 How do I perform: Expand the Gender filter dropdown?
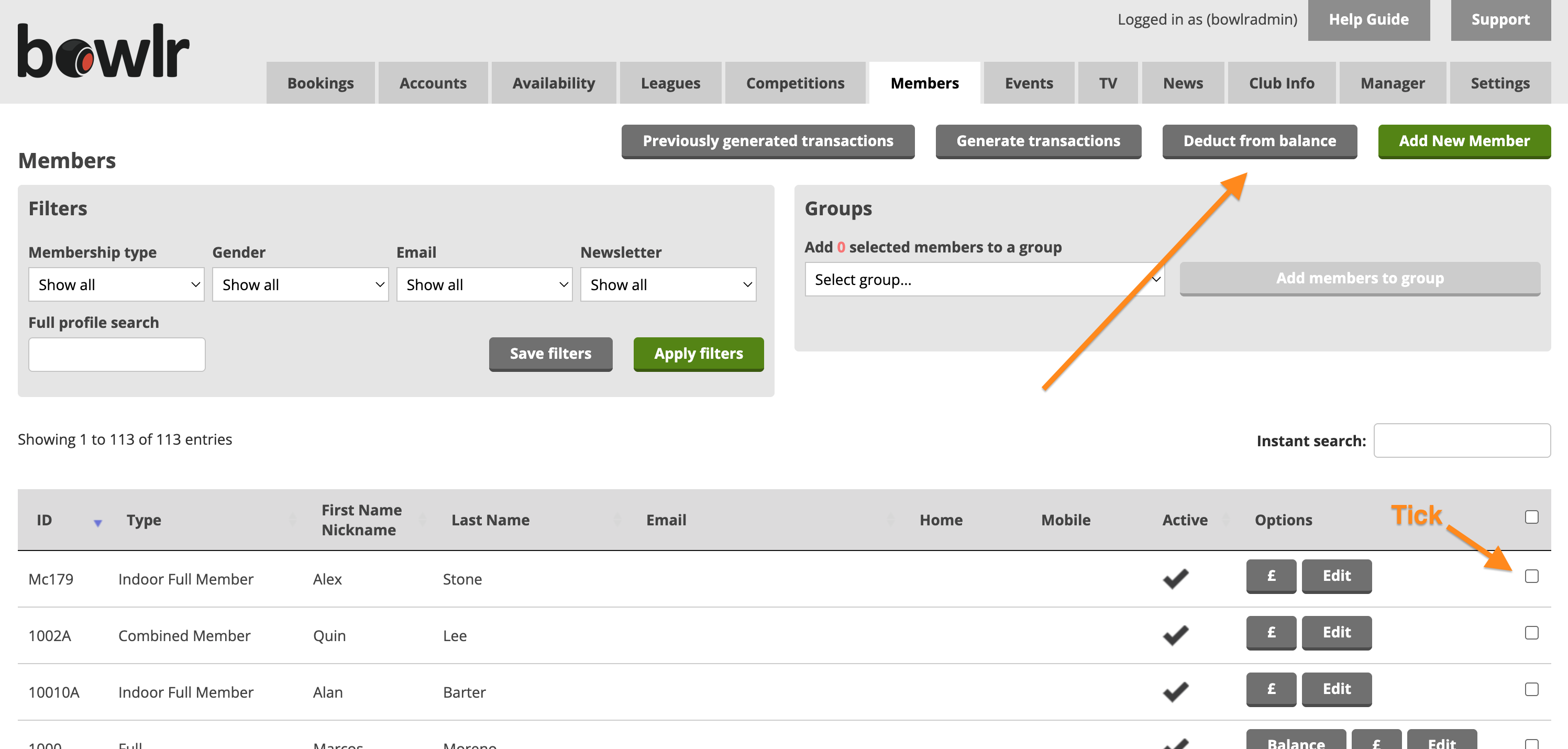click(x=300, y=284)
